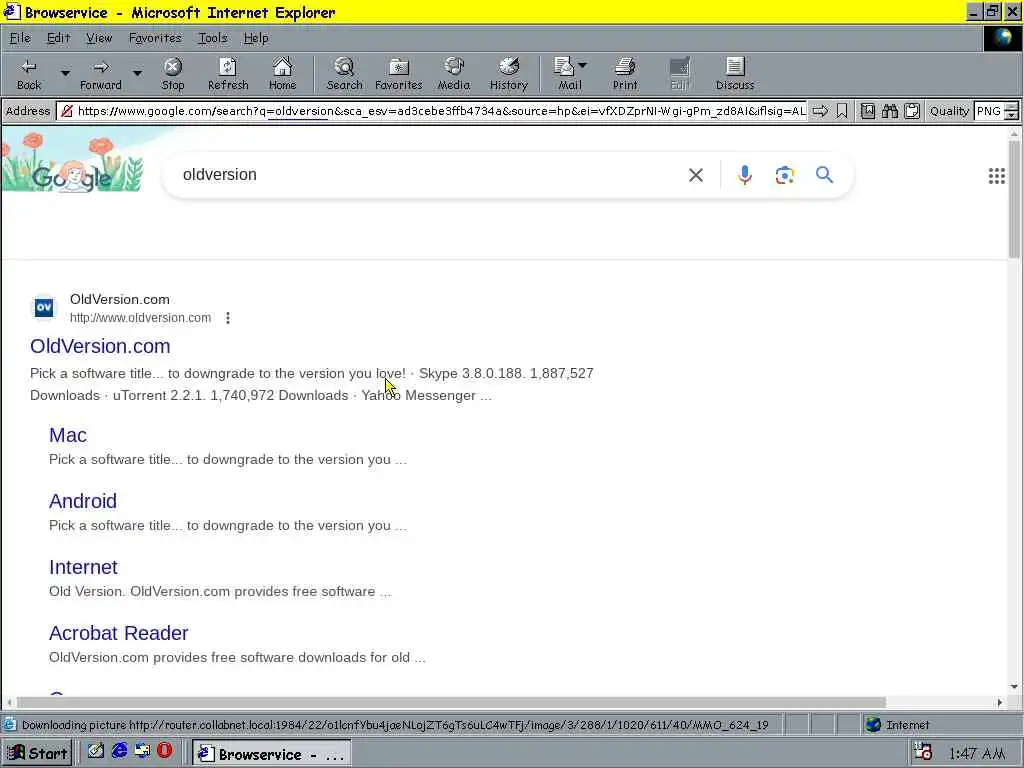
Task: Reload the page with the Refresh button
Action: click(228, 74)
